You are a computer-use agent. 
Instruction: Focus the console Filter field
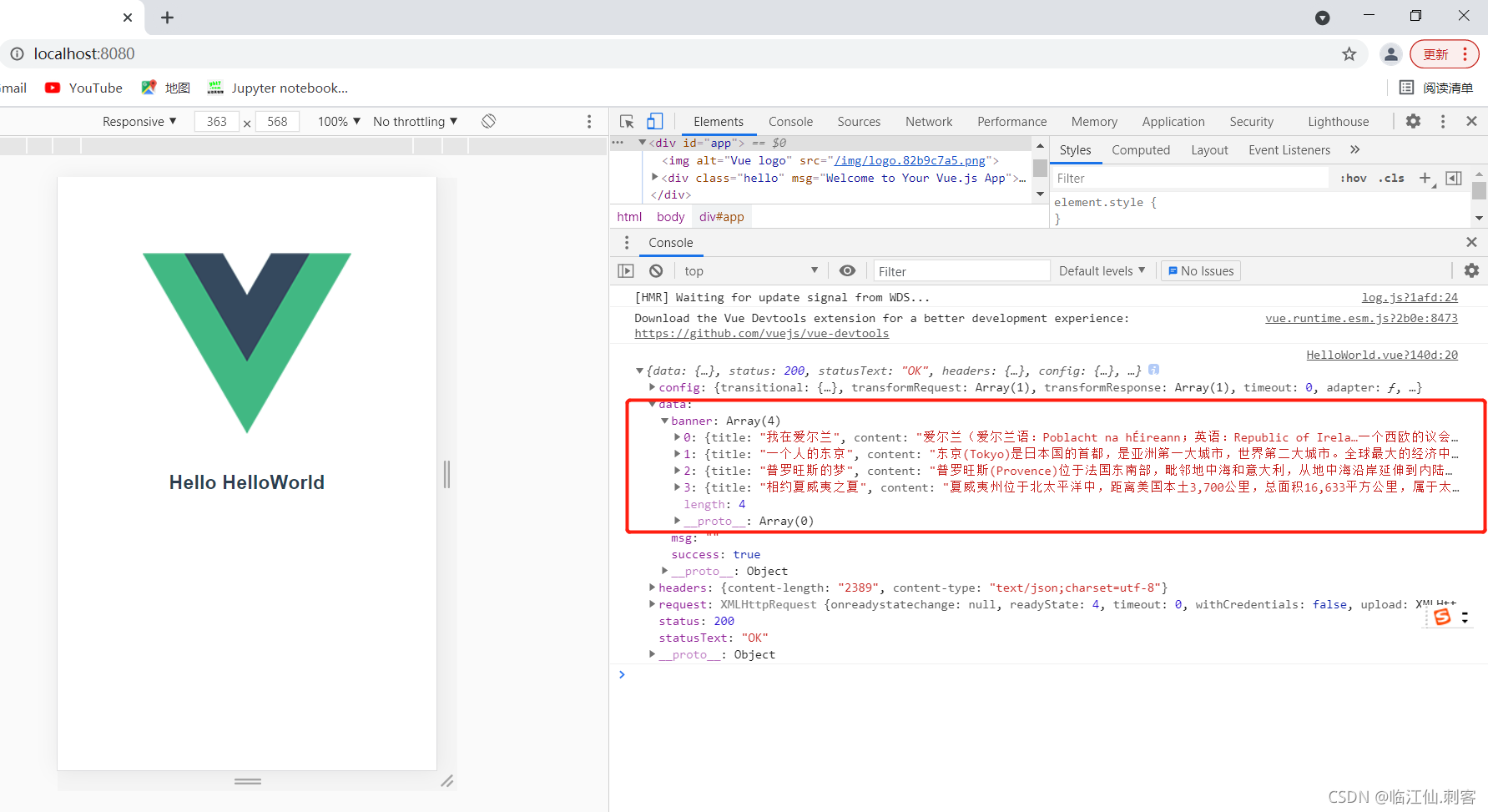point(961,270)
